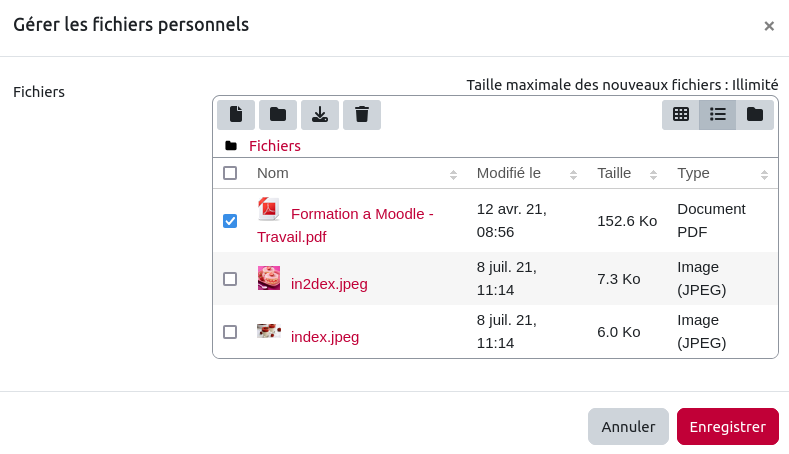Tick the index.jpeg file checkbox

pos(230,332)
